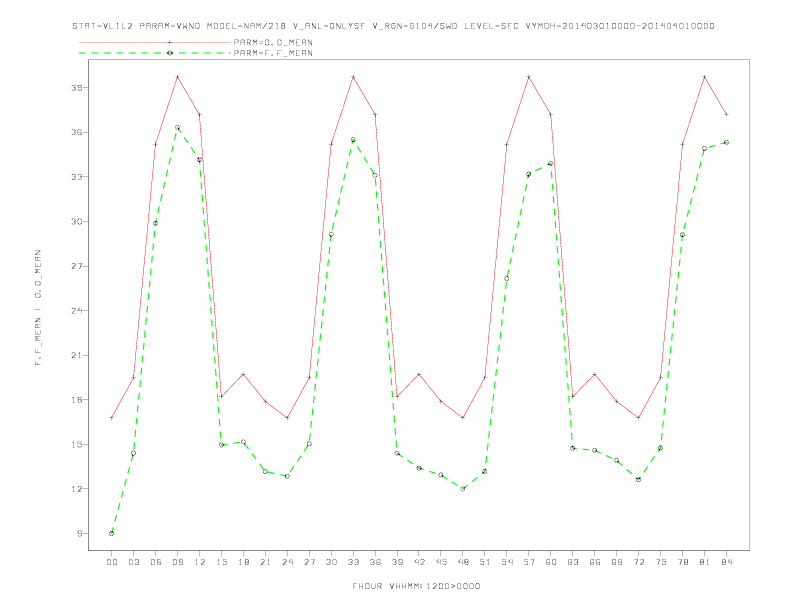The image size is (792, 612).
Task: Click the vertical axis title F.F_MEAN | O.O_MEAN
Action: [38, 308]
